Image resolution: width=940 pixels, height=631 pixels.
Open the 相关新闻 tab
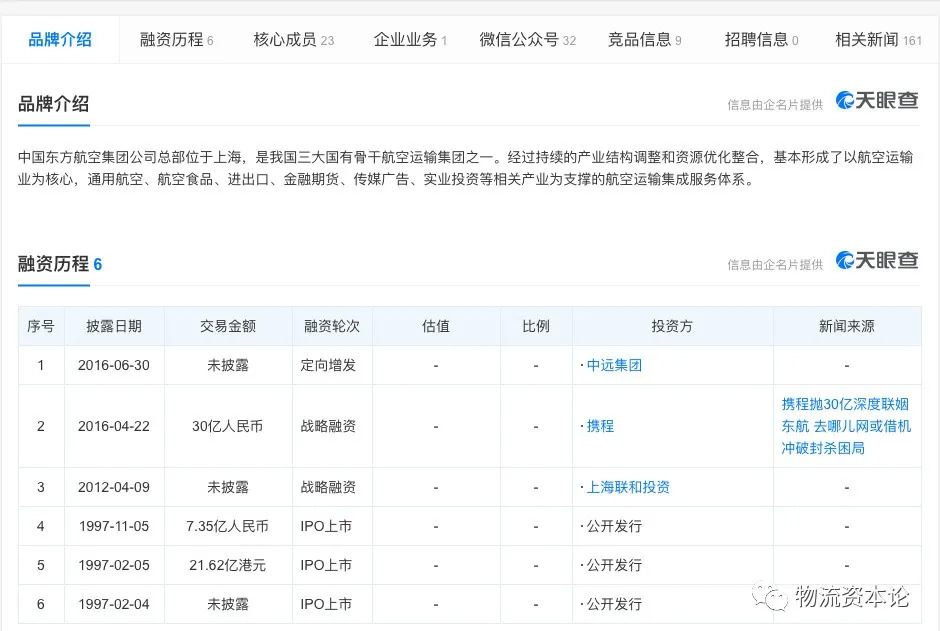878,40
